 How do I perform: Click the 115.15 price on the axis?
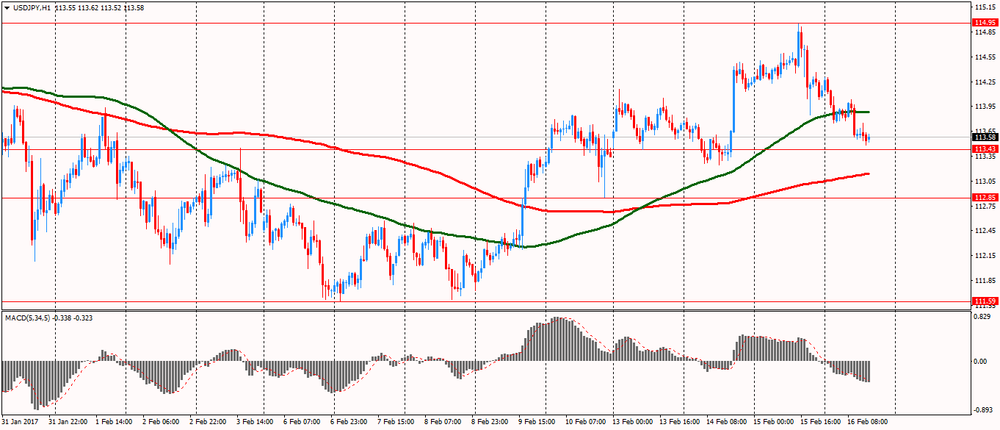point(983,7)
